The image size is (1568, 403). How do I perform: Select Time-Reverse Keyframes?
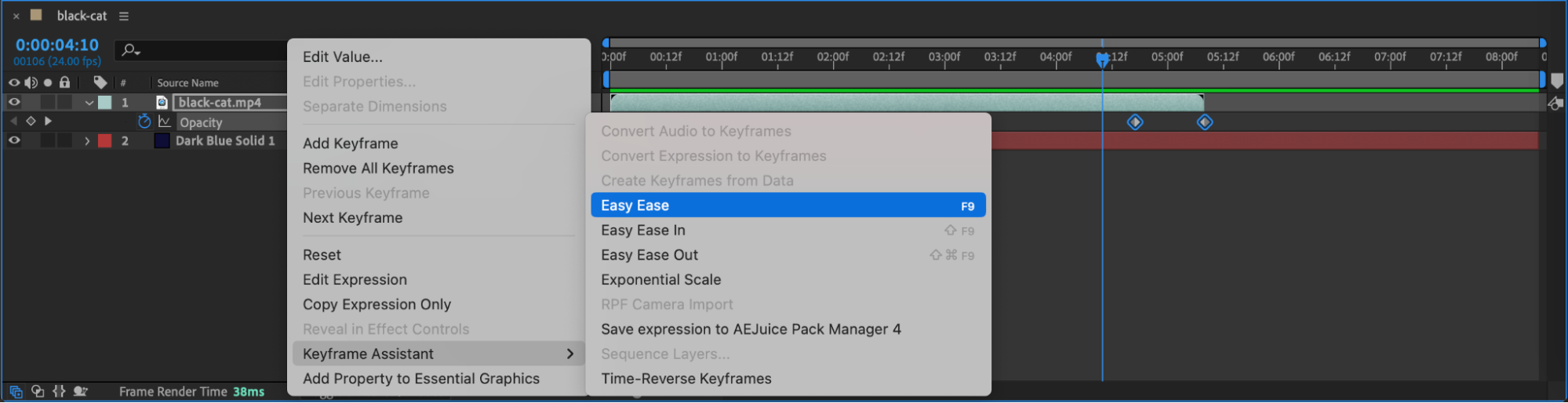tap(686, 379)
